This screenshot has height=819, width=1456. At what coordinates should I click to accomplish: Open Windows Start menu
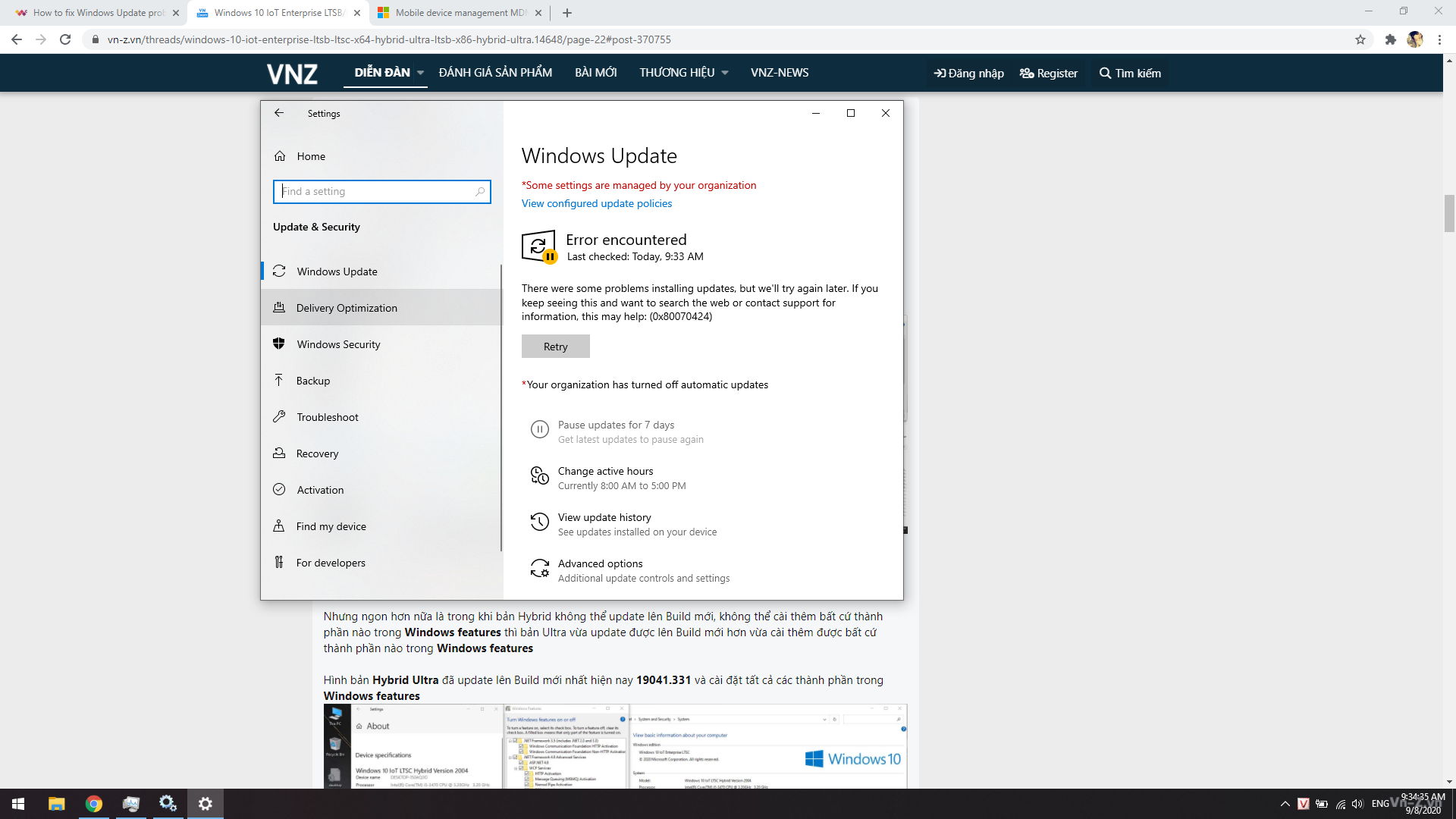18,804
